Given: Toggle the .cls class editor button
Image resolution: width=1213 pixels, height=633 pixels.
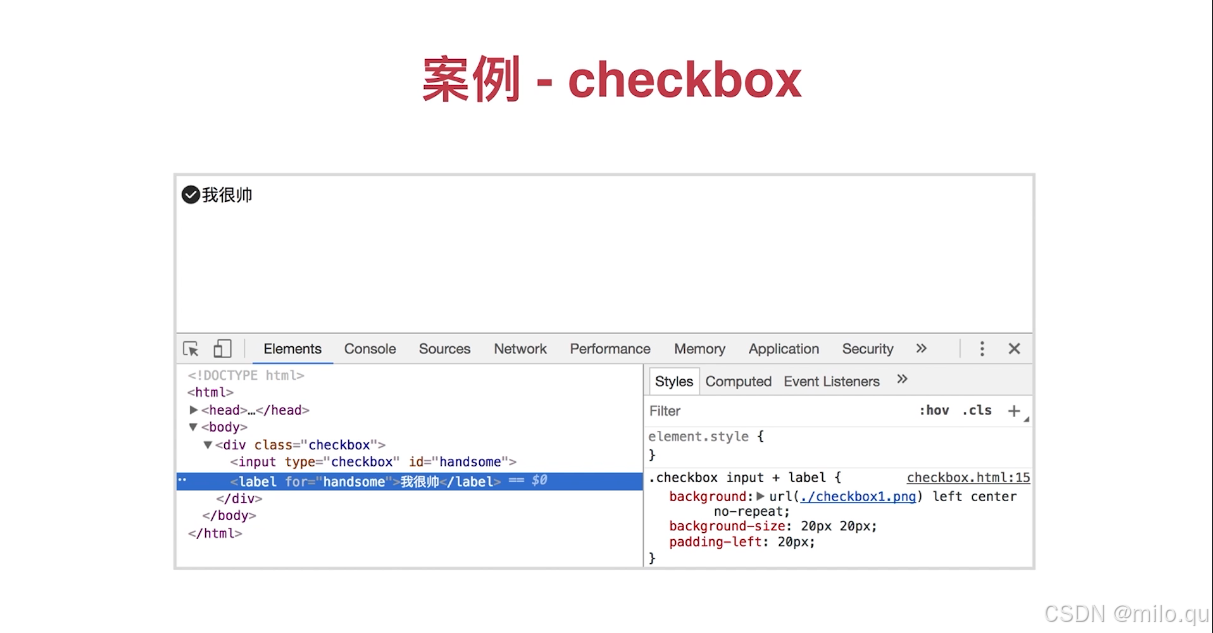Looking at the screenshot, I should coord(977,411).
